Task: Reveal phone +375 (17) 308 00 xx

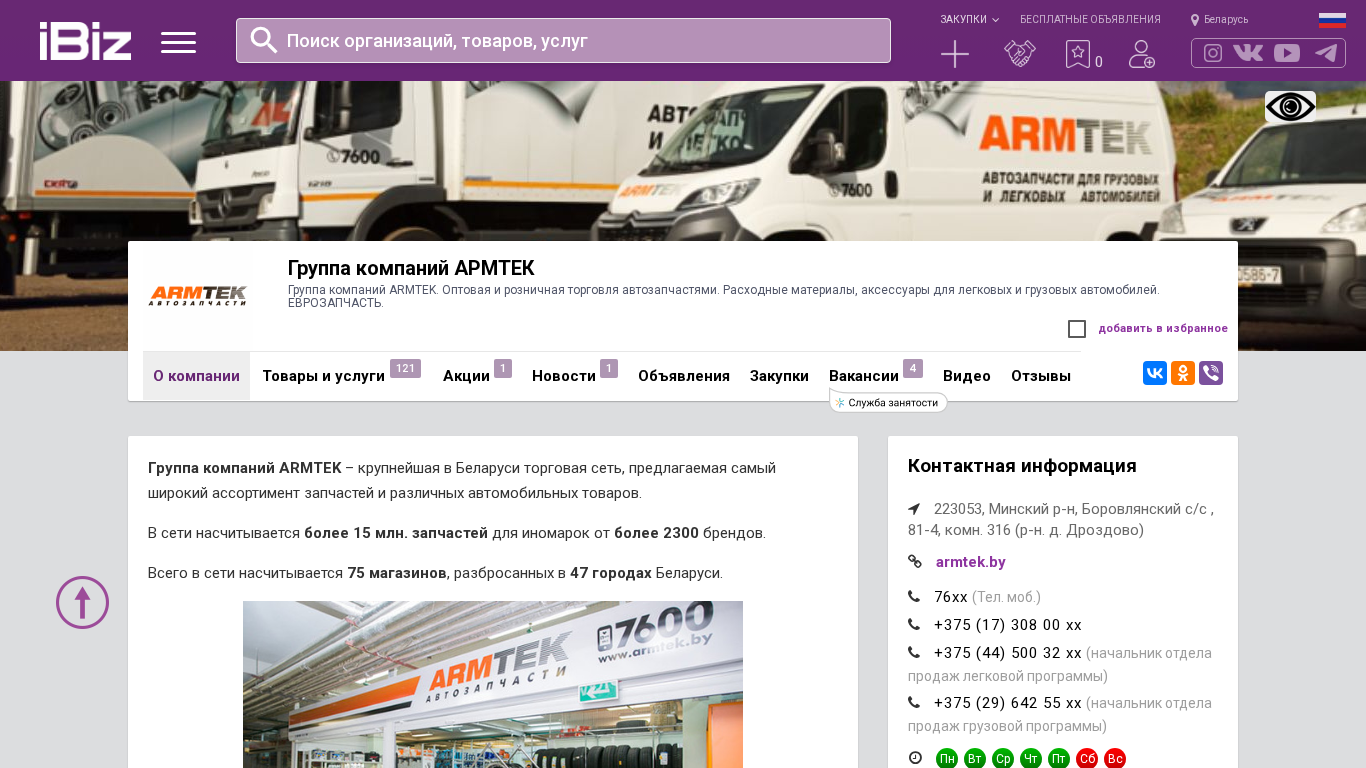Action: click(x=1008, y=625)
